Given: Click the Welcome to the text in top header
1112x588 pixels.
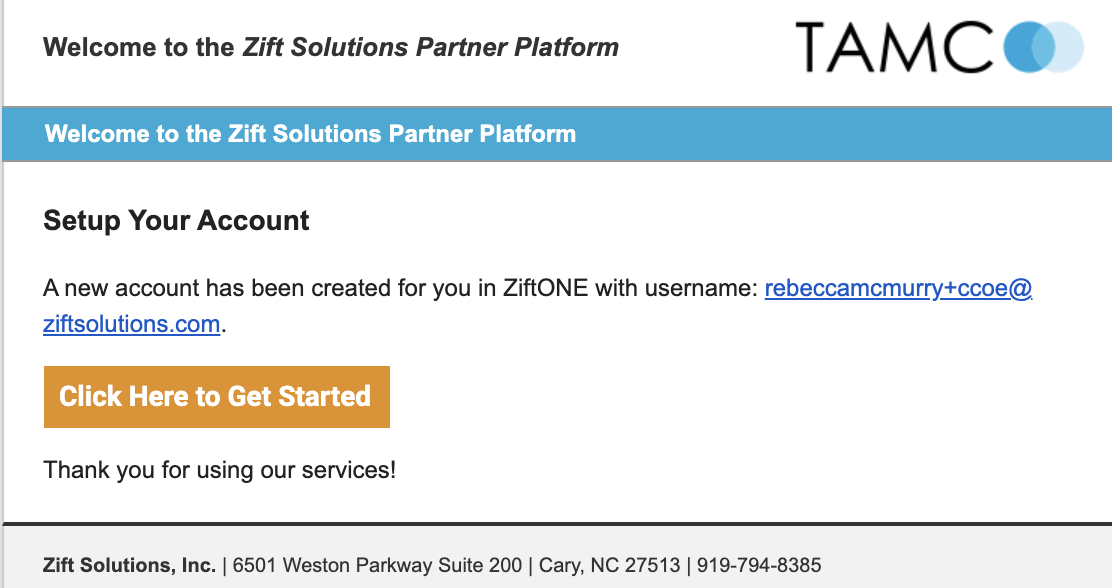Looking at the screenshot, I should (138, 48).
